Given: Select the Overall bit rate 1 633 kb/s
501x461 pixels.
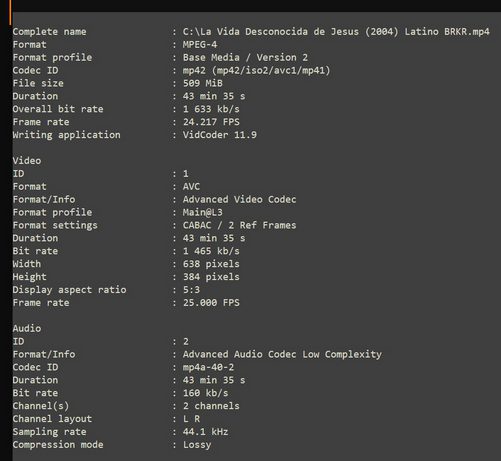Looking at the screenshot, I should pyautogui.click(x=211, y=109).
